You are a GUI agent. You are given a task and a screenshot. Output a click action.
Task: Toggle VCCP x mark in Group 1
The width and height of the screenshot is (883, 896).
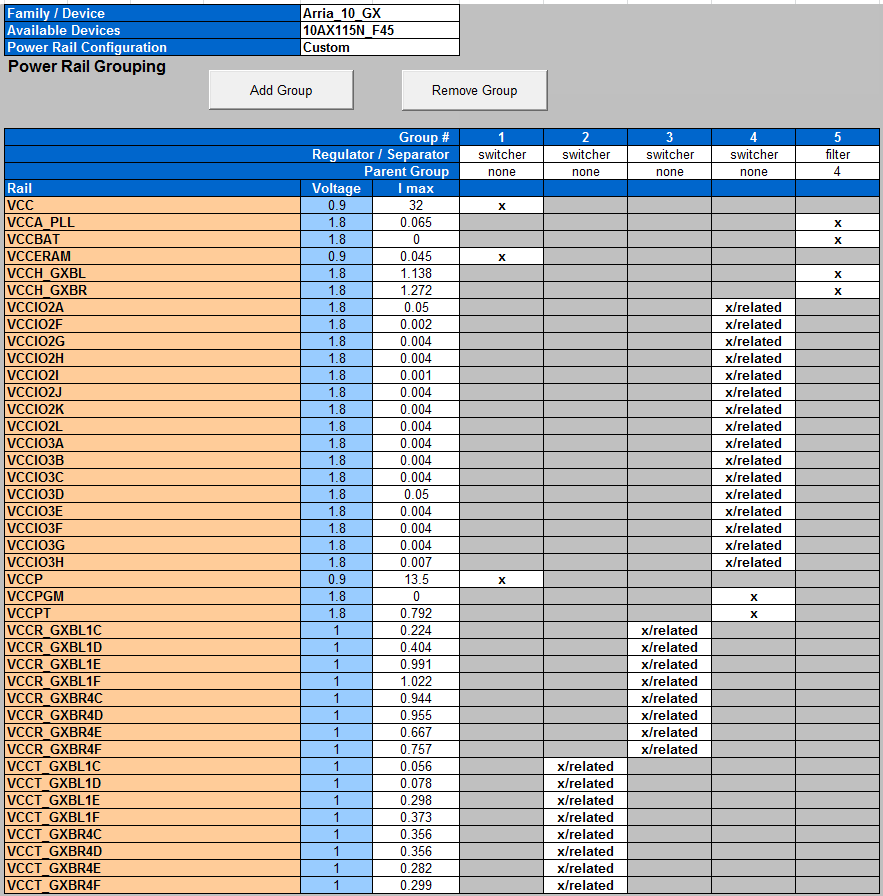pos(501,579)
